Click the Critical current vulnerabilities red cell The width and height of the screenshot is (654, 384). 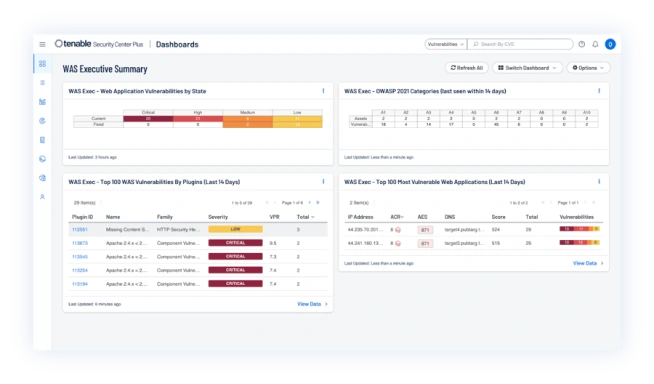[x=148, y=119]
